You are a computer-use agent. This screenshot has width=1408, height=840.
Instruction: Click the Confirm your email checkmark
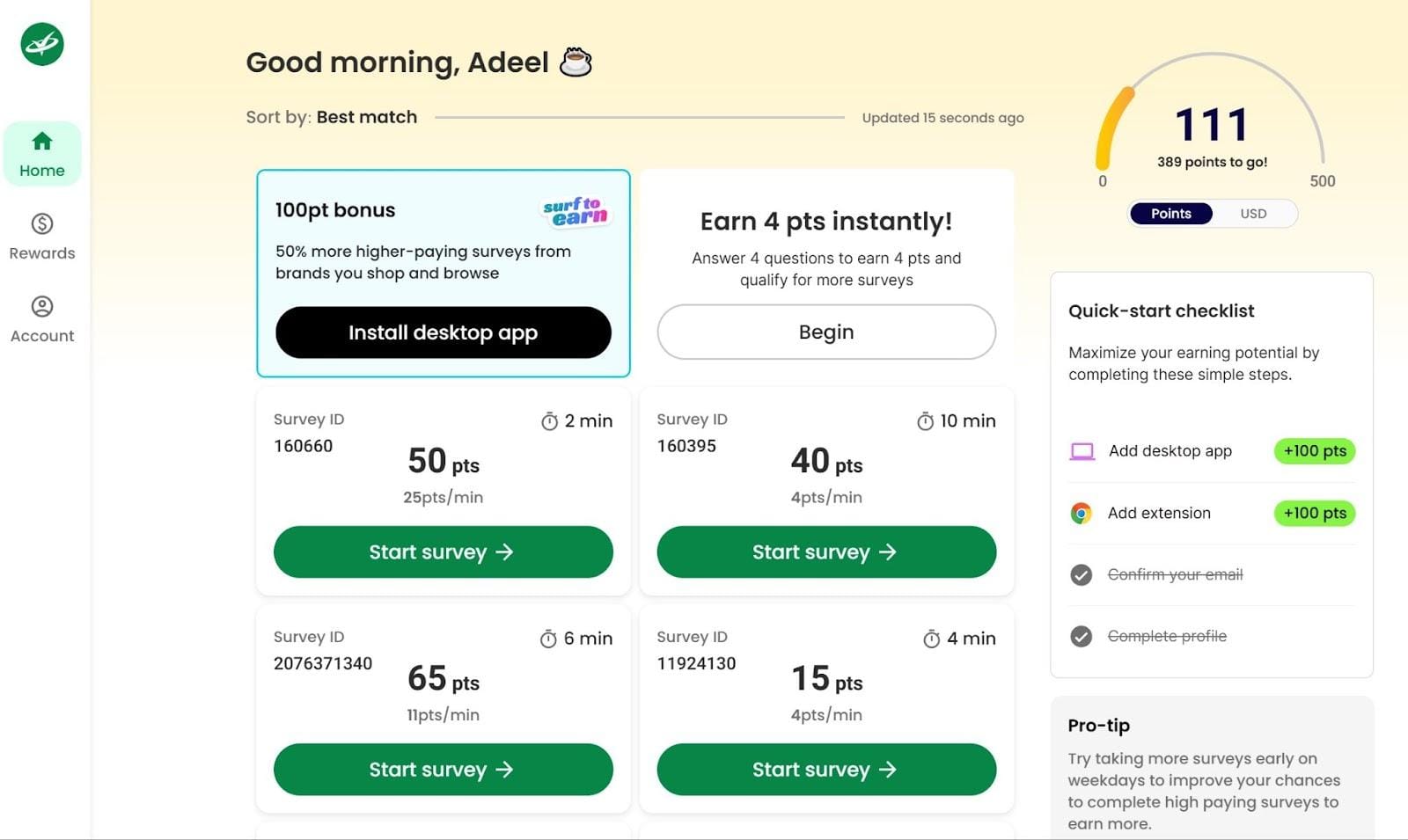[1081, 574]
